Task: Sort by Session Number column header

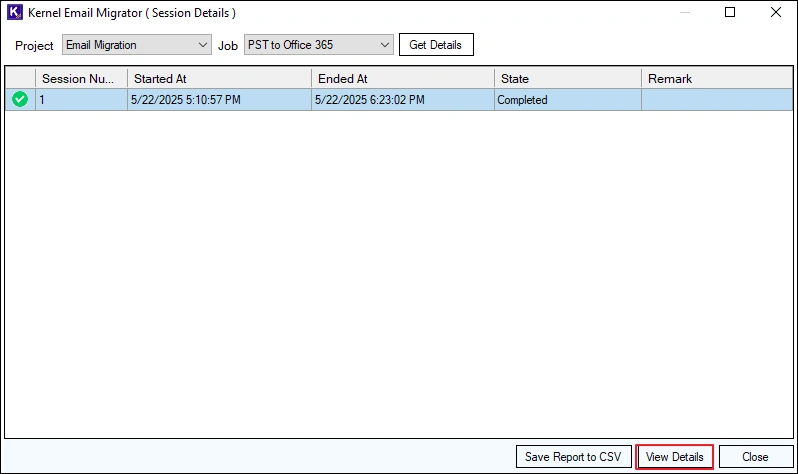Action: click(x=81, y=78)
